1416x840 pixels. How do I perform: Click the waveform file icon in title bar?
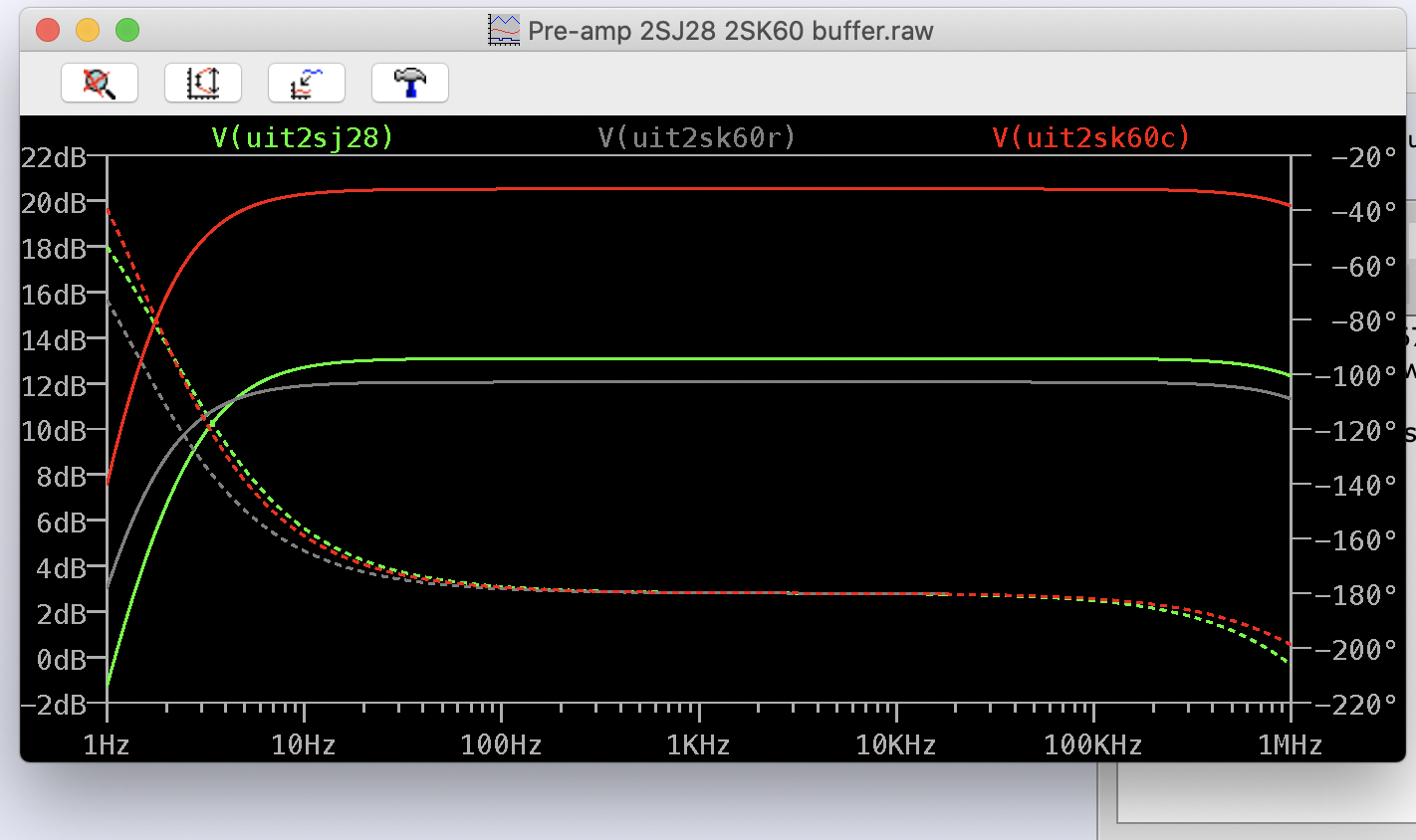504,30
